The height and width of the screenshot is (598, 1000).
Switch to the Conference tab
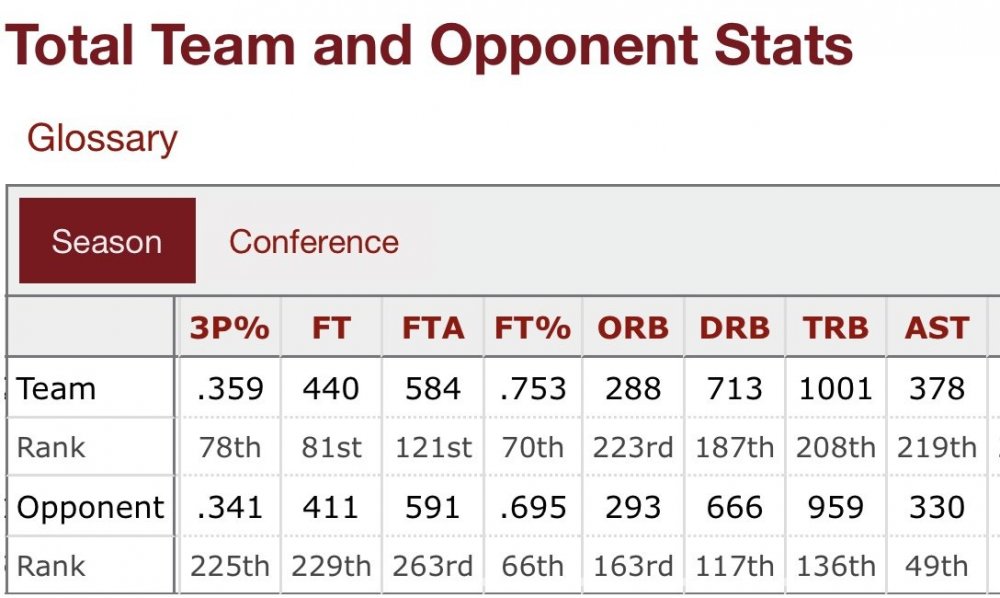coord(313,242)
